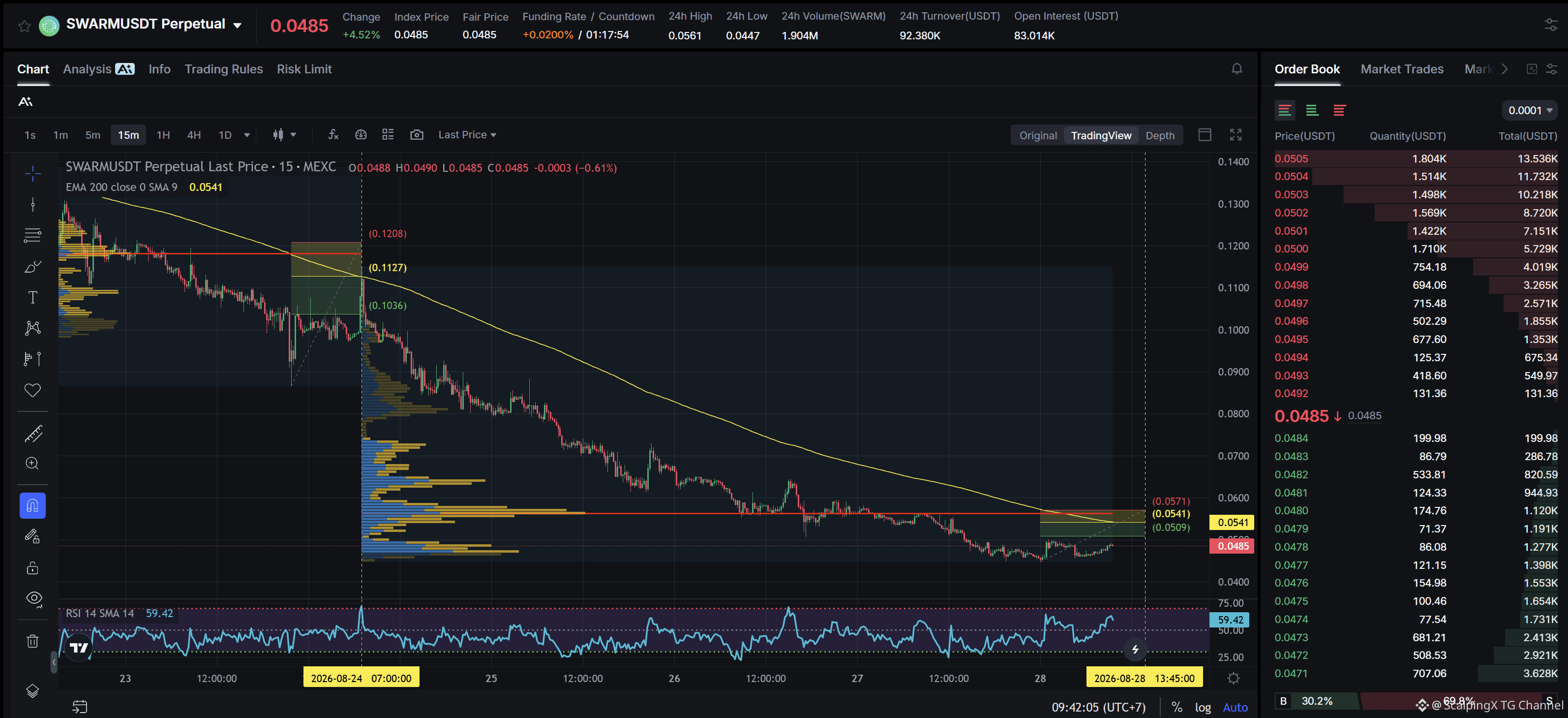The image size is (1568, 718).
Task: Toggle lock all drawings
Action: click(x=33, y=567)
